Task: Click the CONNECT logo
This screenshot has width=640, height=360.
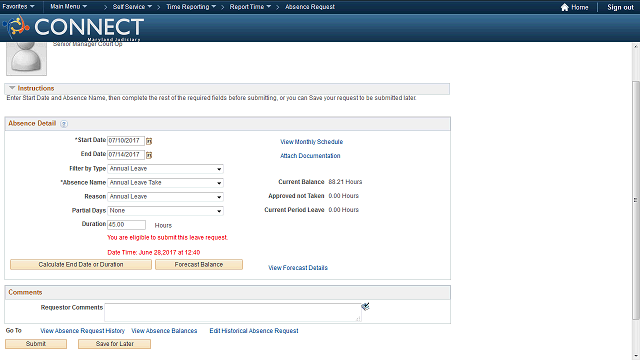Action: click(x=73, y=28)
